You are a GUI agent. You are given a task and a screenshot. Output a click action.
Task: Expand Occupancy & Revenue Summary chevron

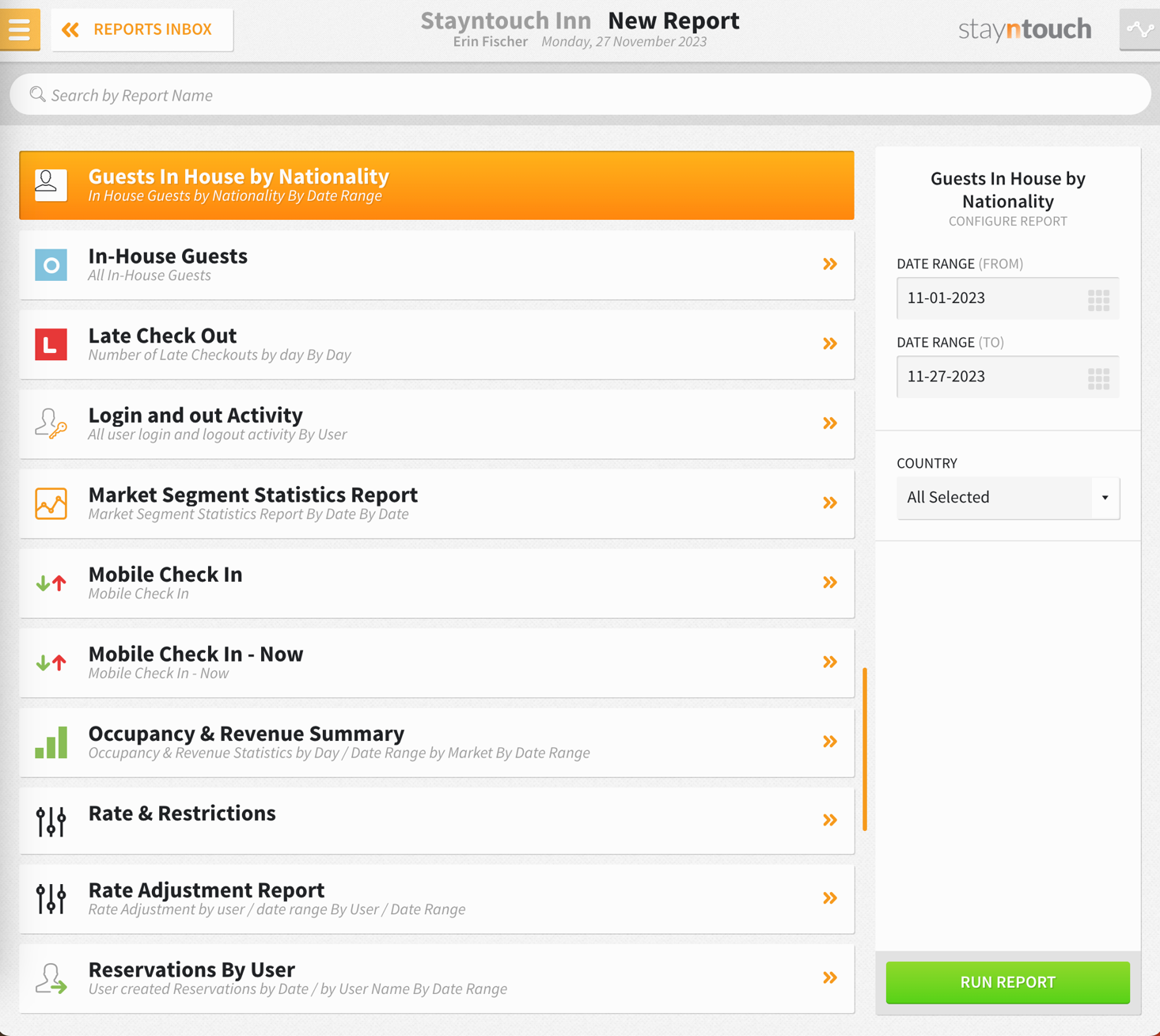pos(829,742)
